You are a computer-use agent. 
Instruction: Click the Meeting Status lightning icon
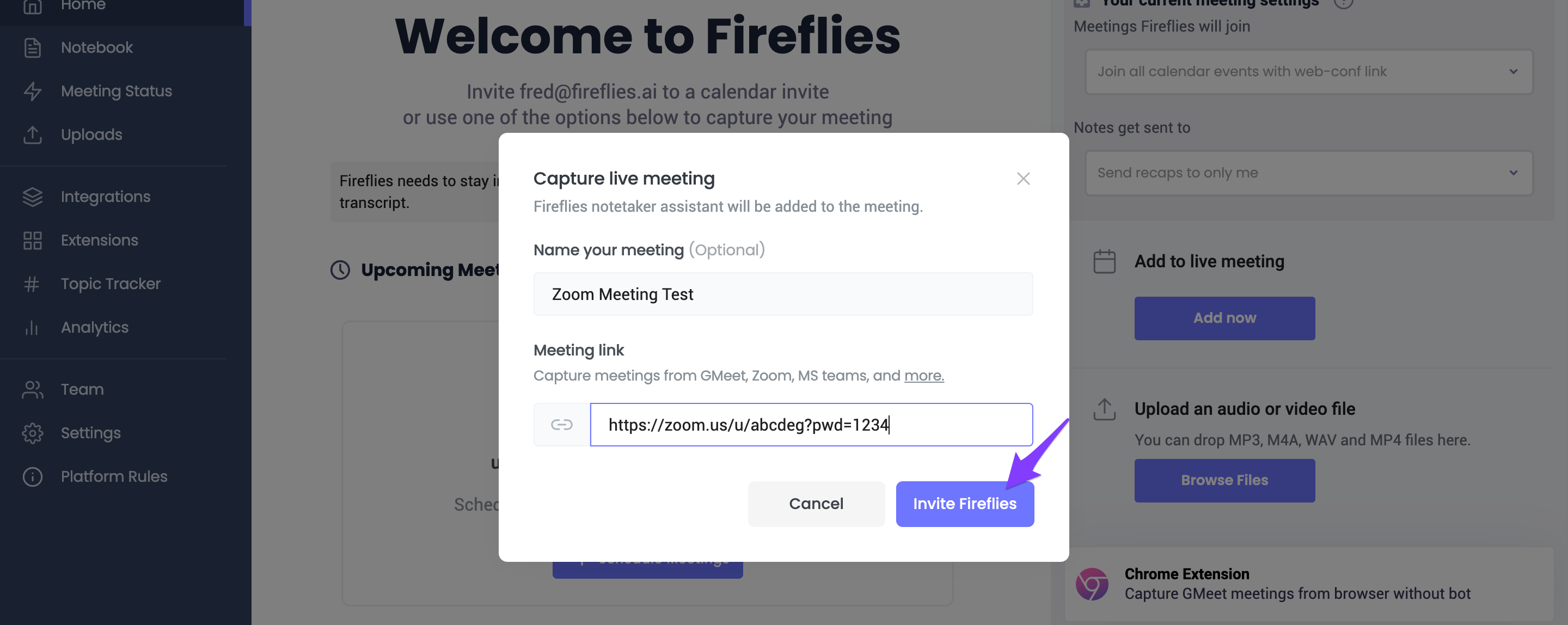32,91
